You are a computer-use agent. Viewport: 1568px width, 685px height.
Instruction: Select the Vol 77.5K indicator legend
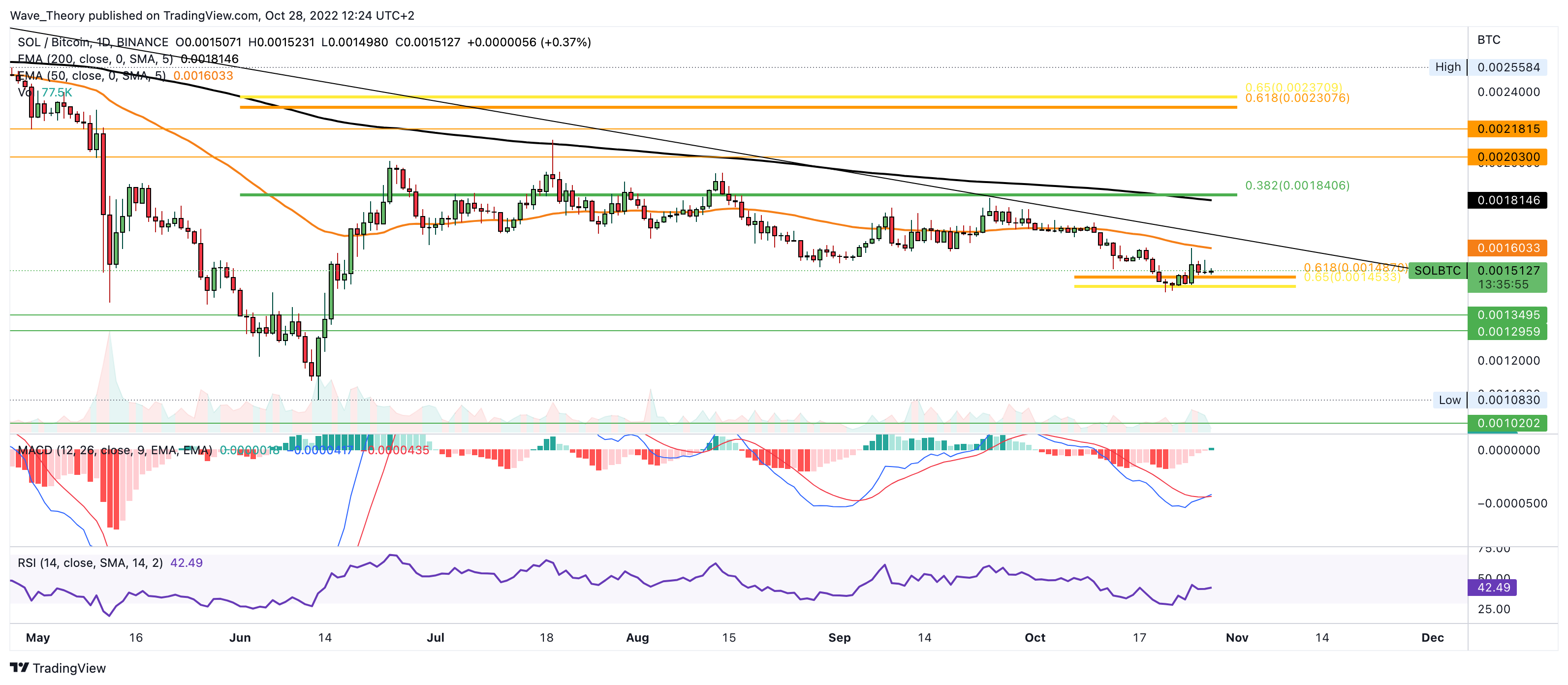point(46,93)
